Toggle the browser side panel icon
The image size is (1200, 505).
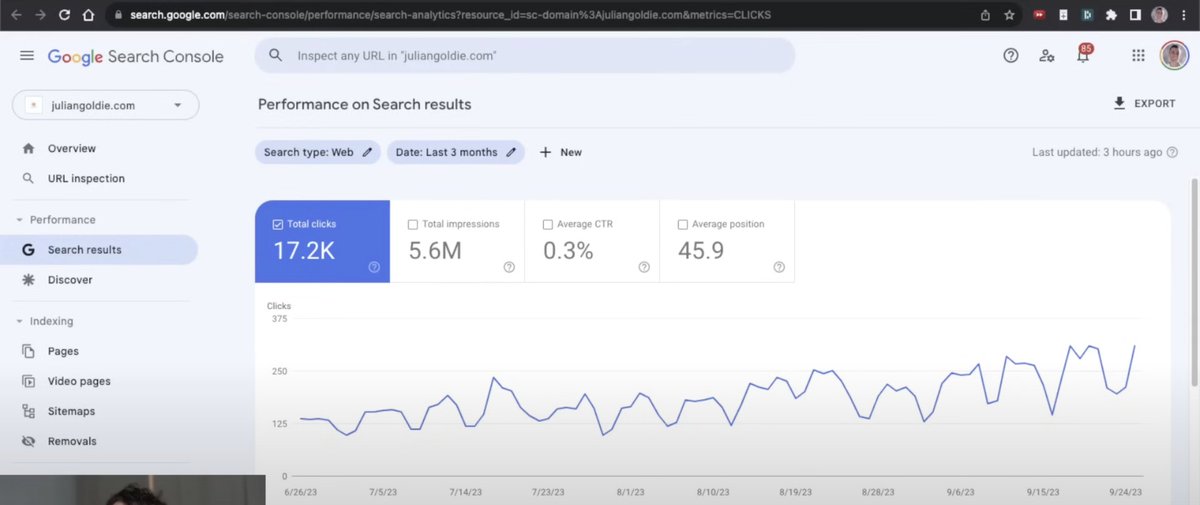coord(1135,15)
